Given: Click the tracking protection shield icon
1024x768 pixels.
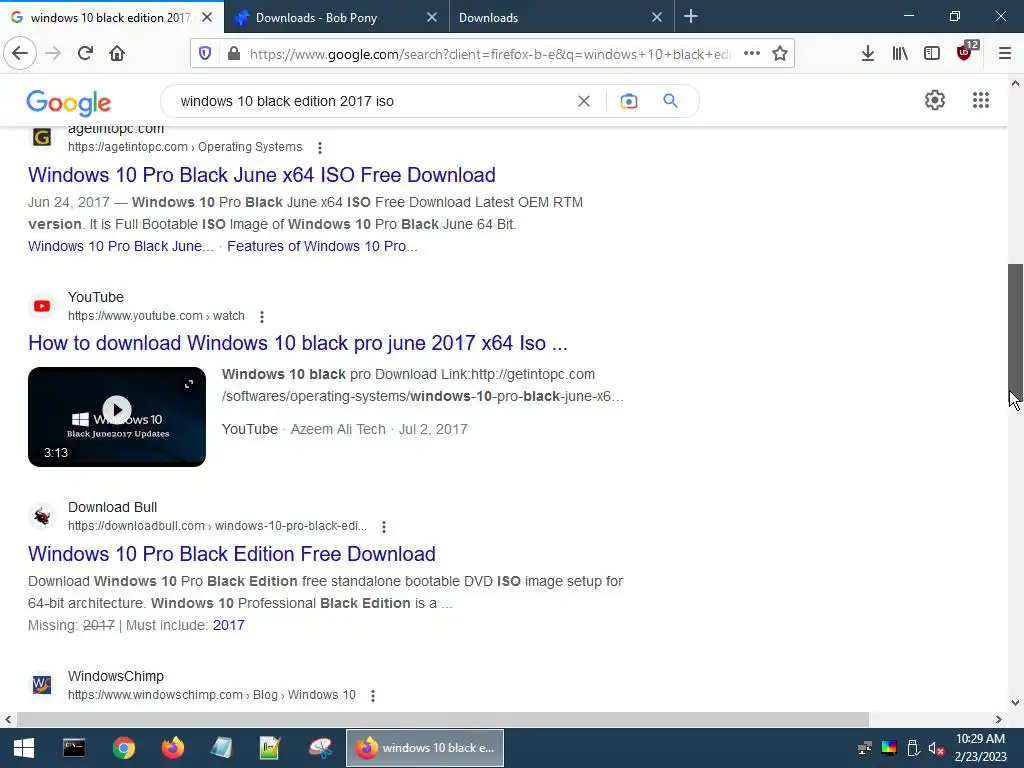Looking at the screenshot, I should pyautogui.click(x=205, y=54).
